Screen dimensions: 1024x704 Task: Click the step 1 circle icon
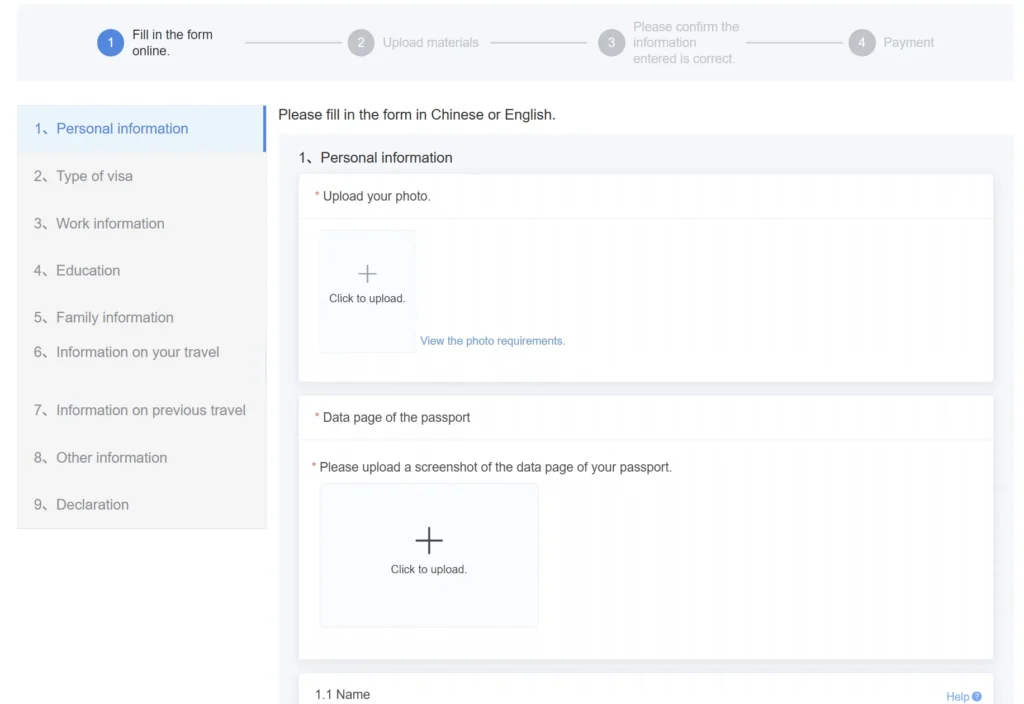pyautogui.click(x=110, y=43)
